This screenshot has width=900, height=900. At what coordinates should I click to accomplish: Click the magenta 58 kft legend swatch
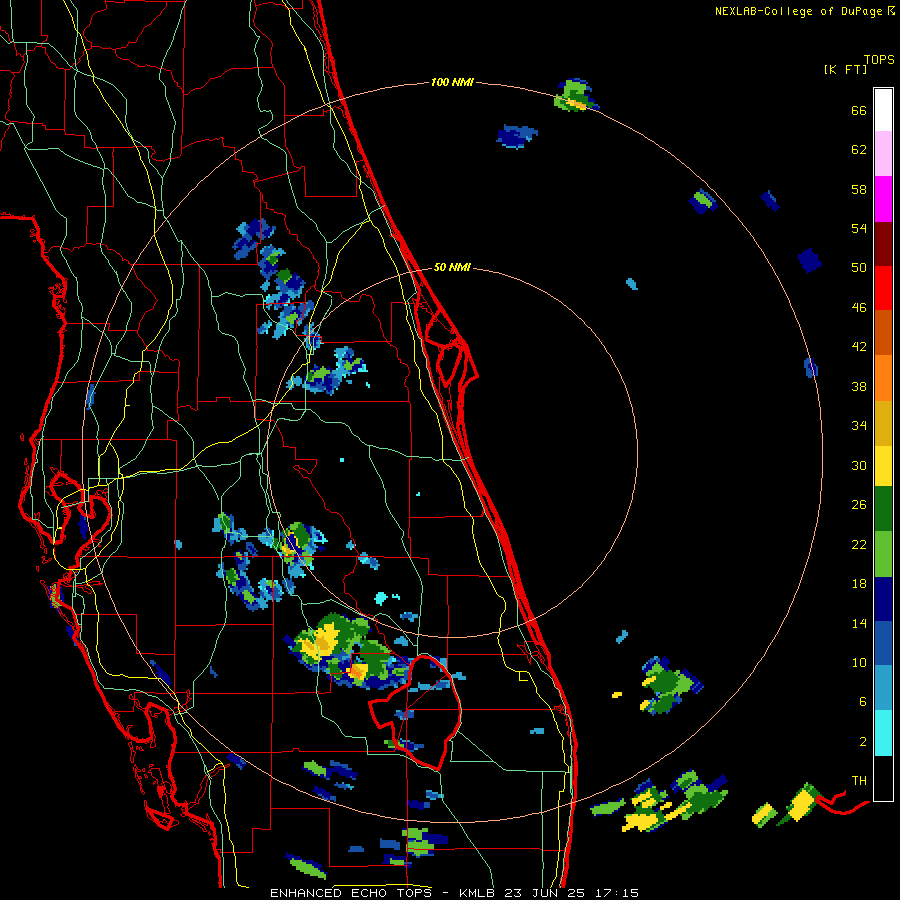883,199
